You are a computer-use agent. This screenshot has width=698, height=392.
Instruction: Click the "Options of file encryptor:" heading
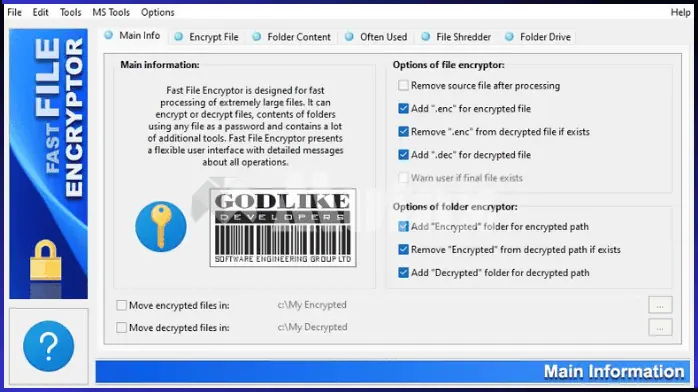tap(449, 65)
